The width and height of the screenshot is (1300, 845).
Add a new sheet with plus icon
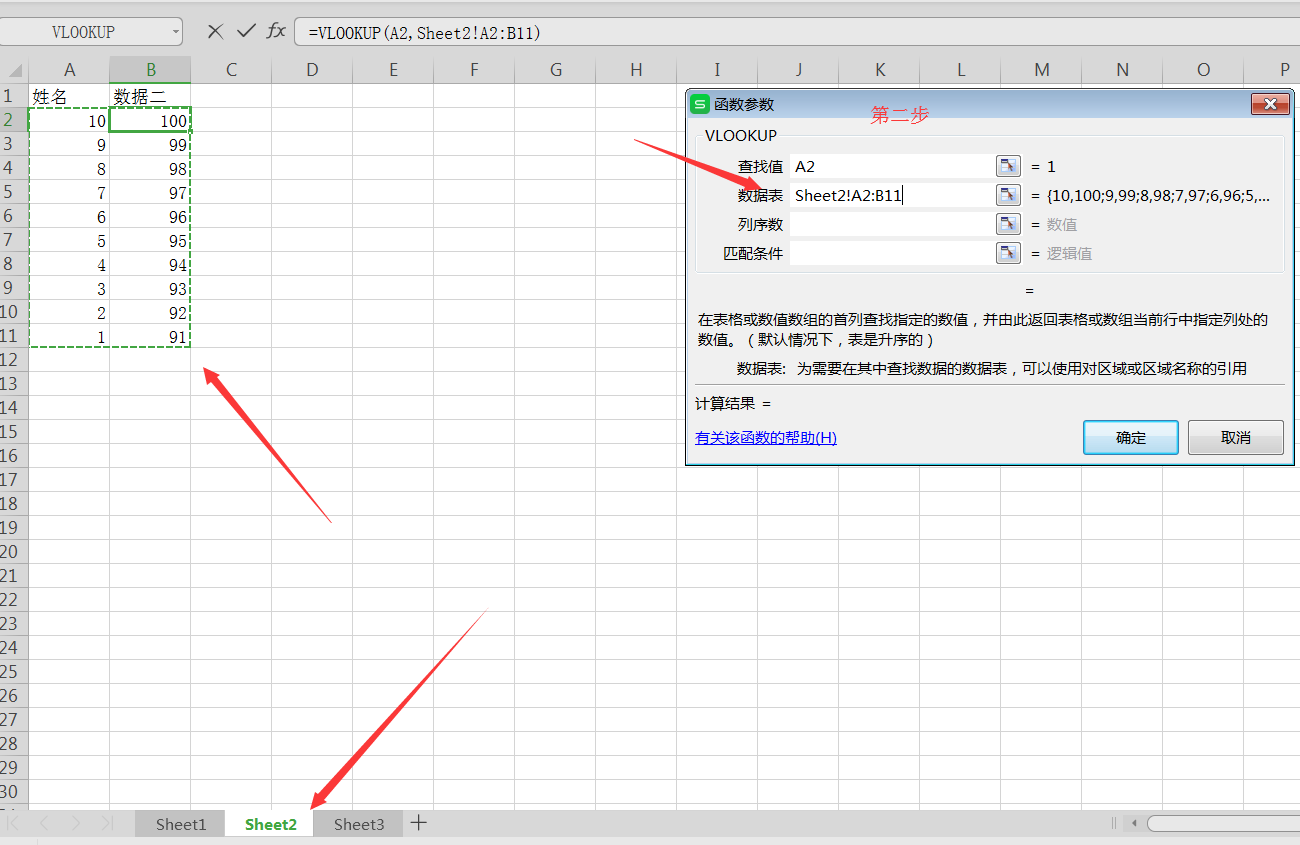point(419,823)
